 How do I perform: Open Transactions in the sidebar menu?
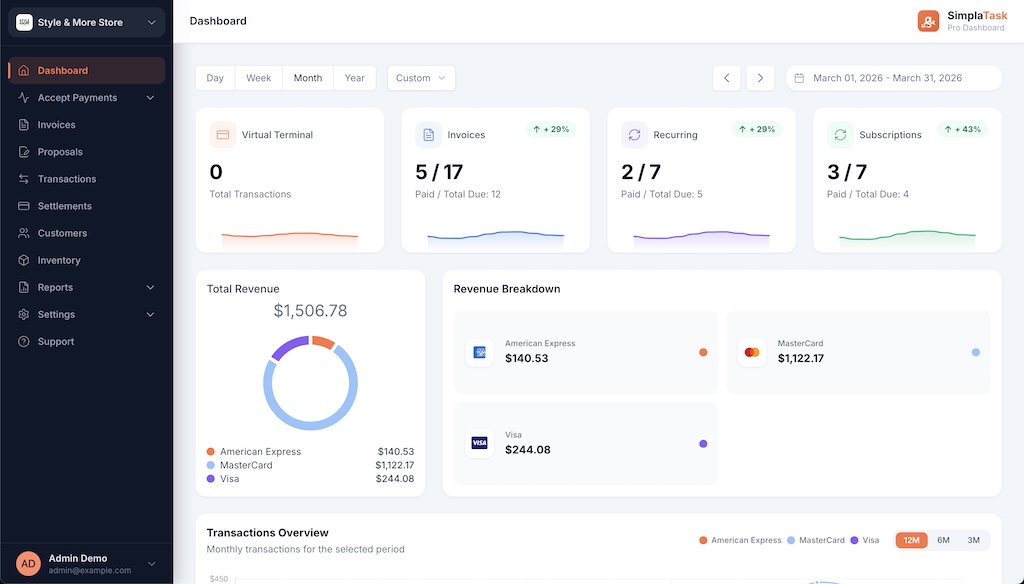pyautogui.click(x=86, y=179)
